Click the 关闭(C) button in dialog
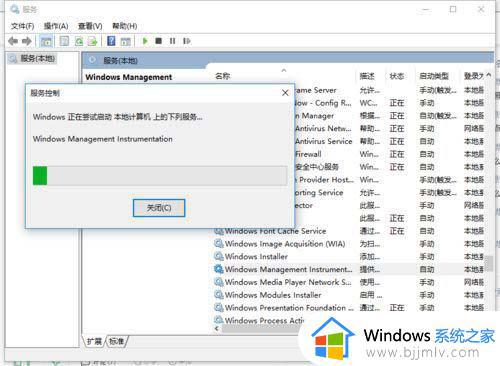The image size is (500, 366). click(159, 208)
